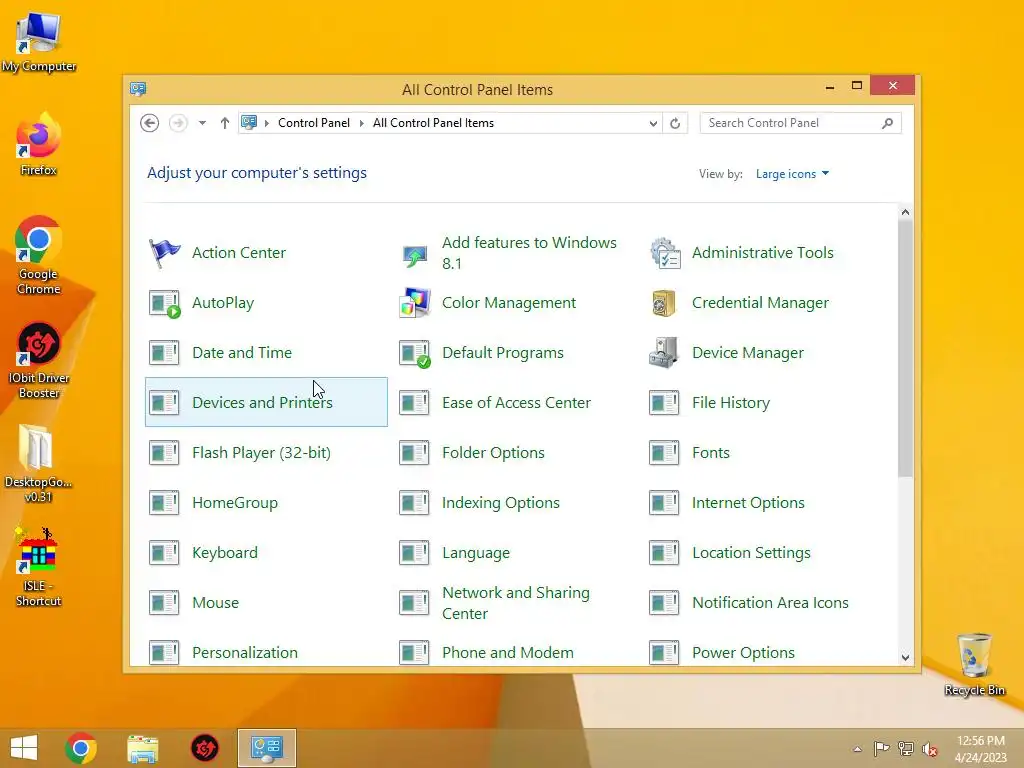Open Indexing Options icon
1024x768 pixels.
click(x=415, y=503)
